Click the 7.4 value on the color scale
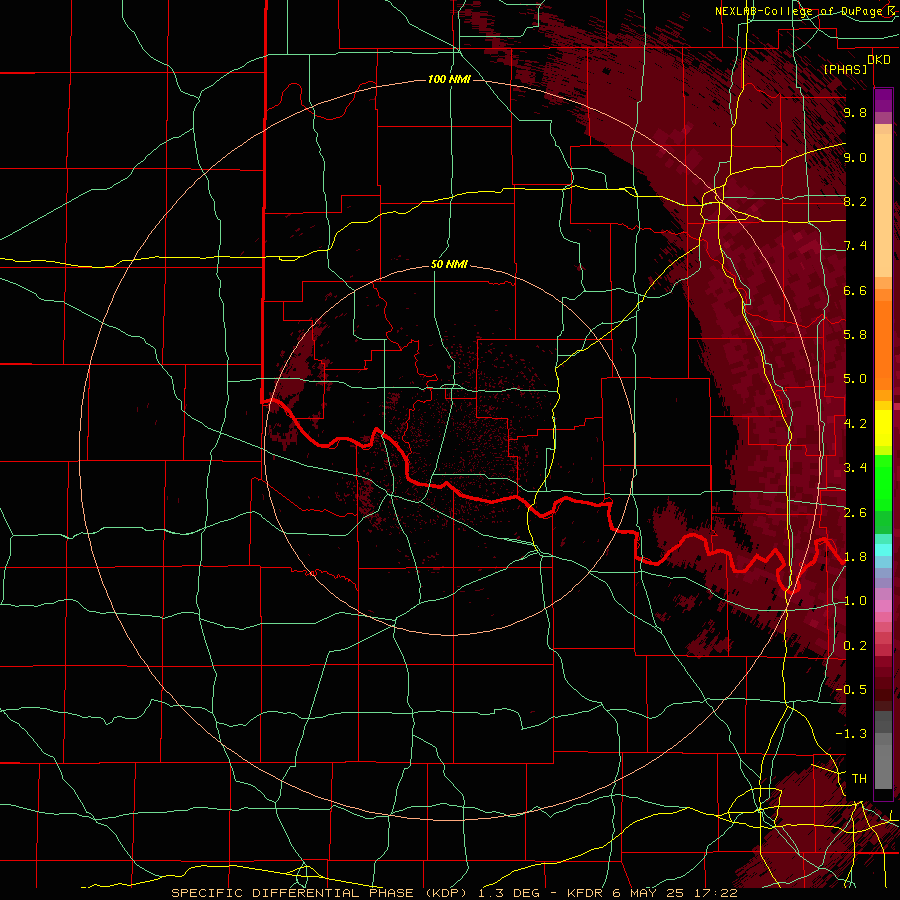The height and width of the screenshot is (900, 900). pos(855,246)
